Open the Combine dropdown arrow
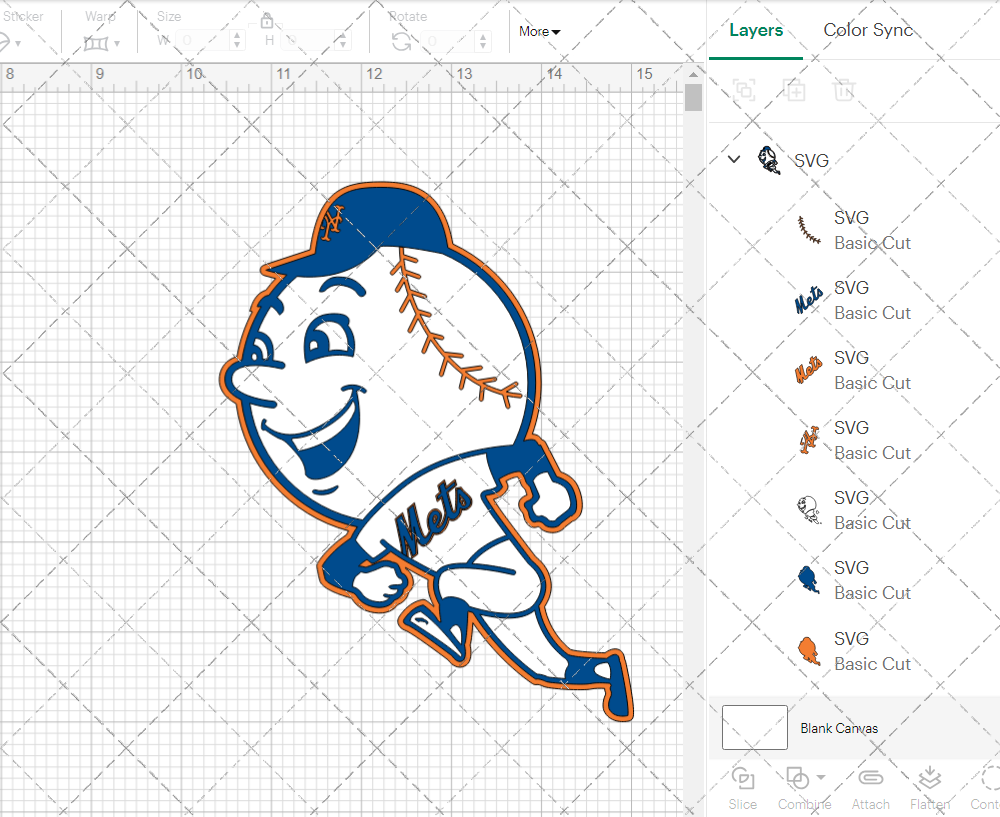The image size is (1000, 817). click(821, 777)
